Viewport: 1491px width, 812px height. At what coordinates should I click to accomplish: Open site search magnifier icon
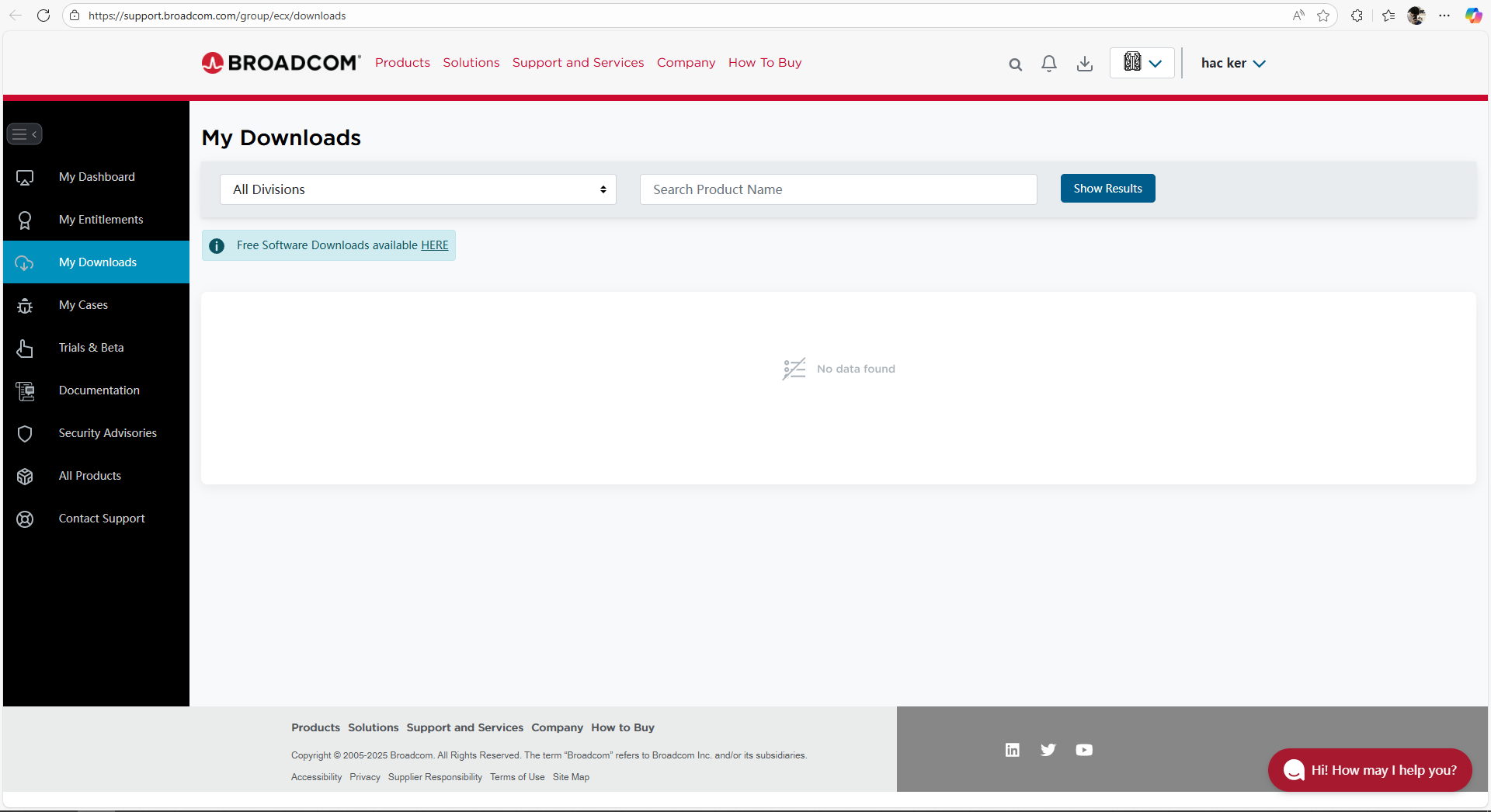coord(1015,64)
